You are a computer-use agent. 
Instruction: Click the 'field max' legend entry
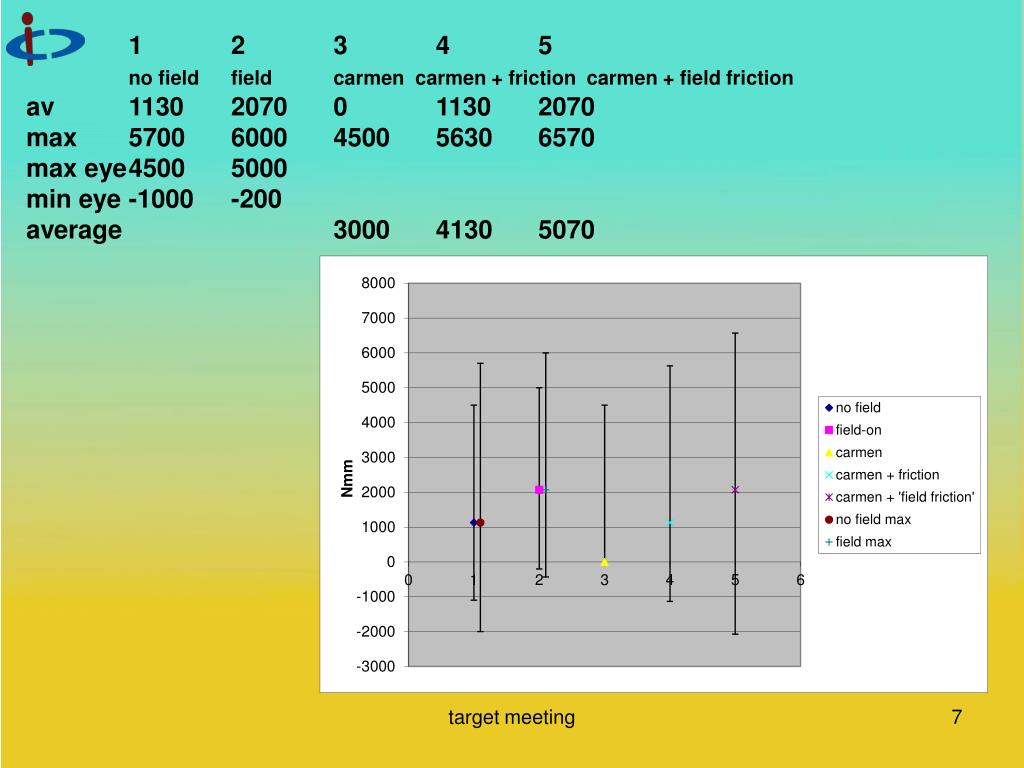click(x=857, y=541)
